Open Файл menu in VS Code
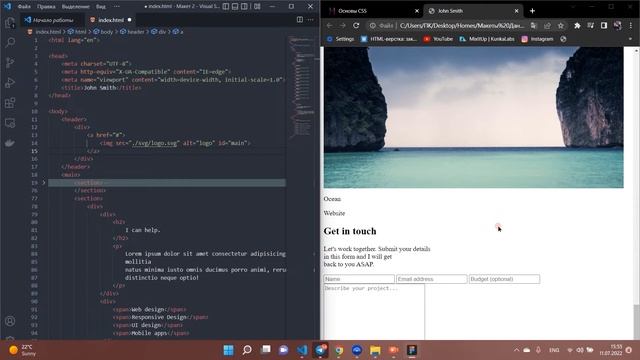 click(24, 7)
